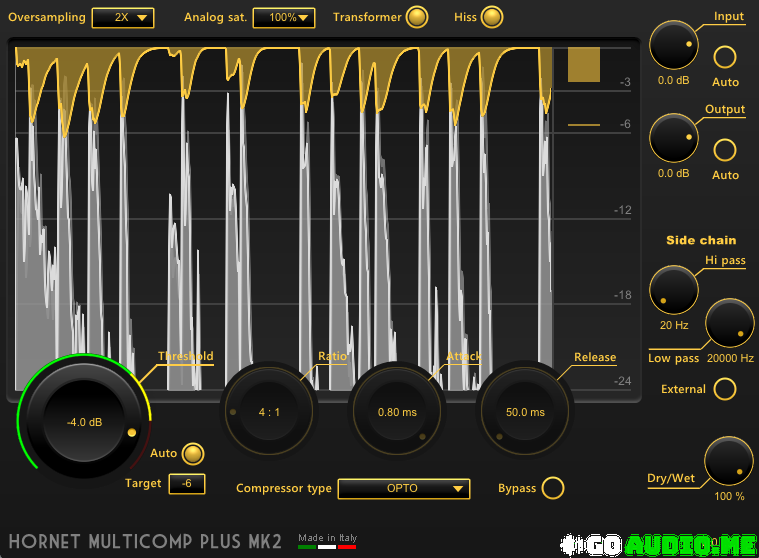Click the Dry/Wet knob
This screenshot has width=759, height=558.
(x=729, y=461)
